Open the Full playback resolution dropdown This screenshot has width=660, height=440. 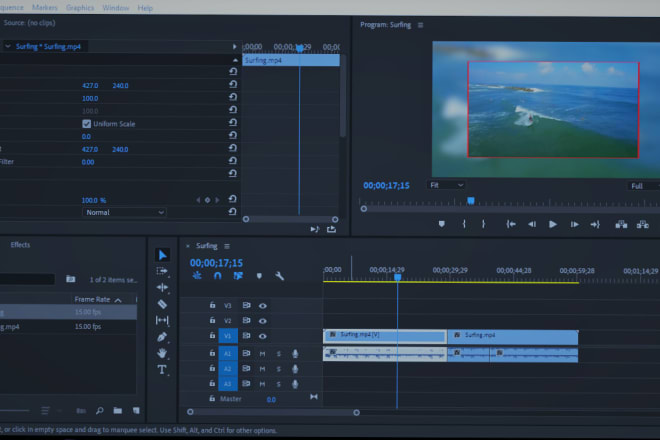pos(643,186)
